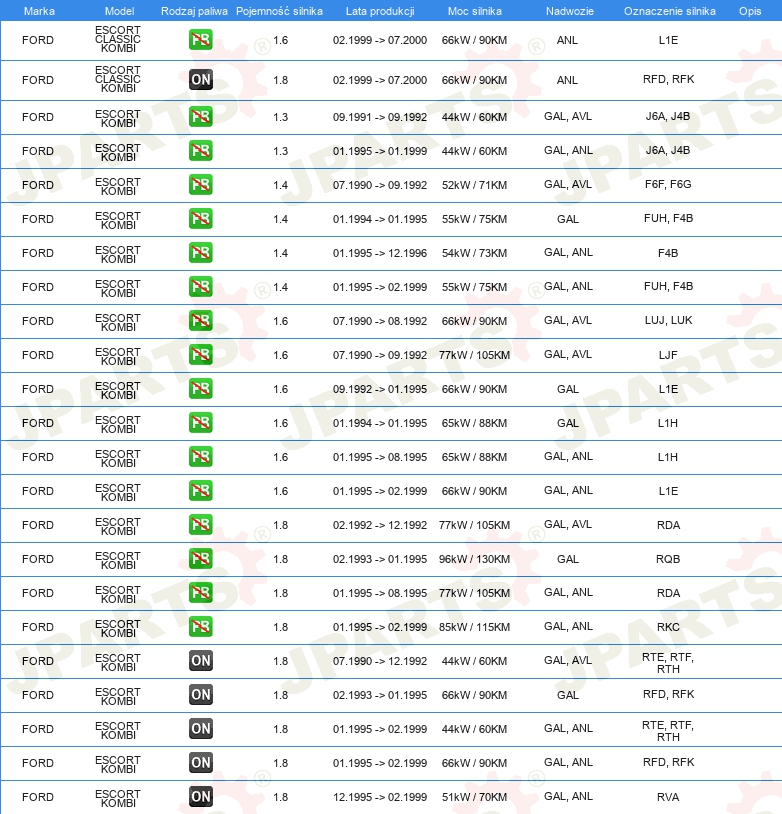782x814 pixels.
Task: Click the Oznaczenie silnika column header
Action: pos(670,11)
